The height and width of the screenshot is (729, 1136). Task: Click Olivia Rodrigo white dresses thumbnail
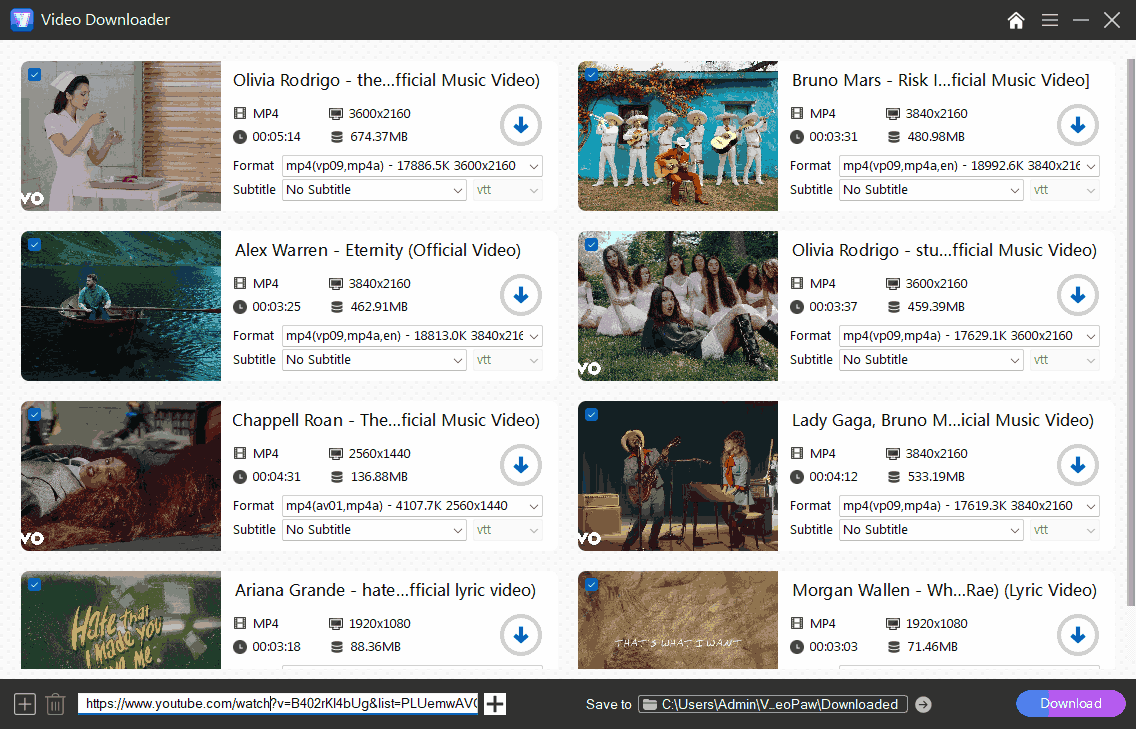[678, 306]
